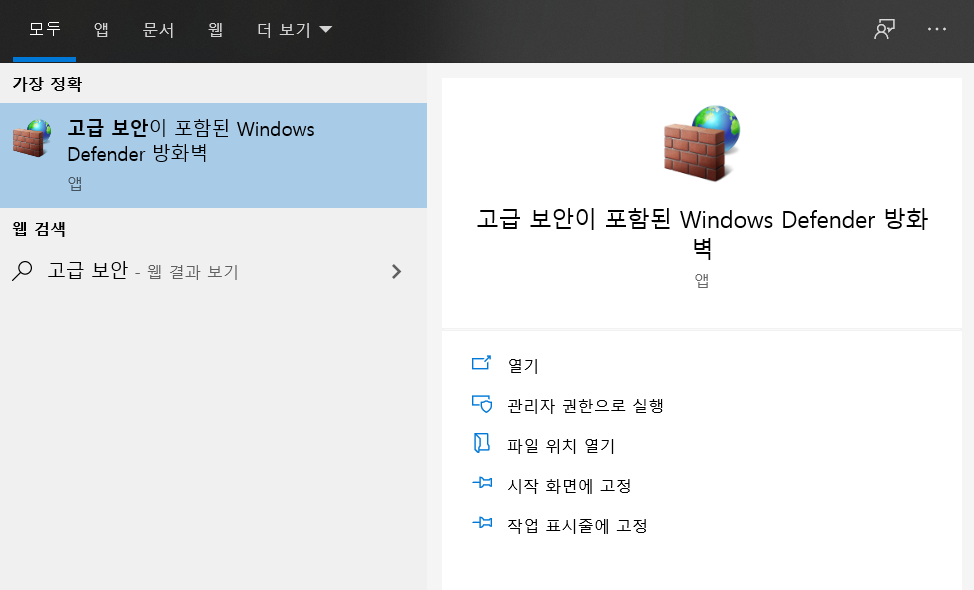
Task: Click the pin icon beside 작업 표시줄에 고정
Action: point(482,523)
